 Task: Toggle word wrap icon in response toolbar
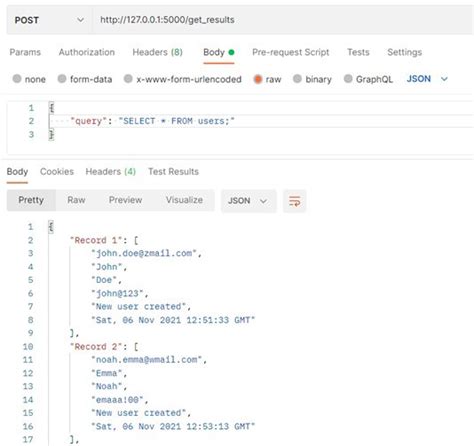click(x=294, y=201)
